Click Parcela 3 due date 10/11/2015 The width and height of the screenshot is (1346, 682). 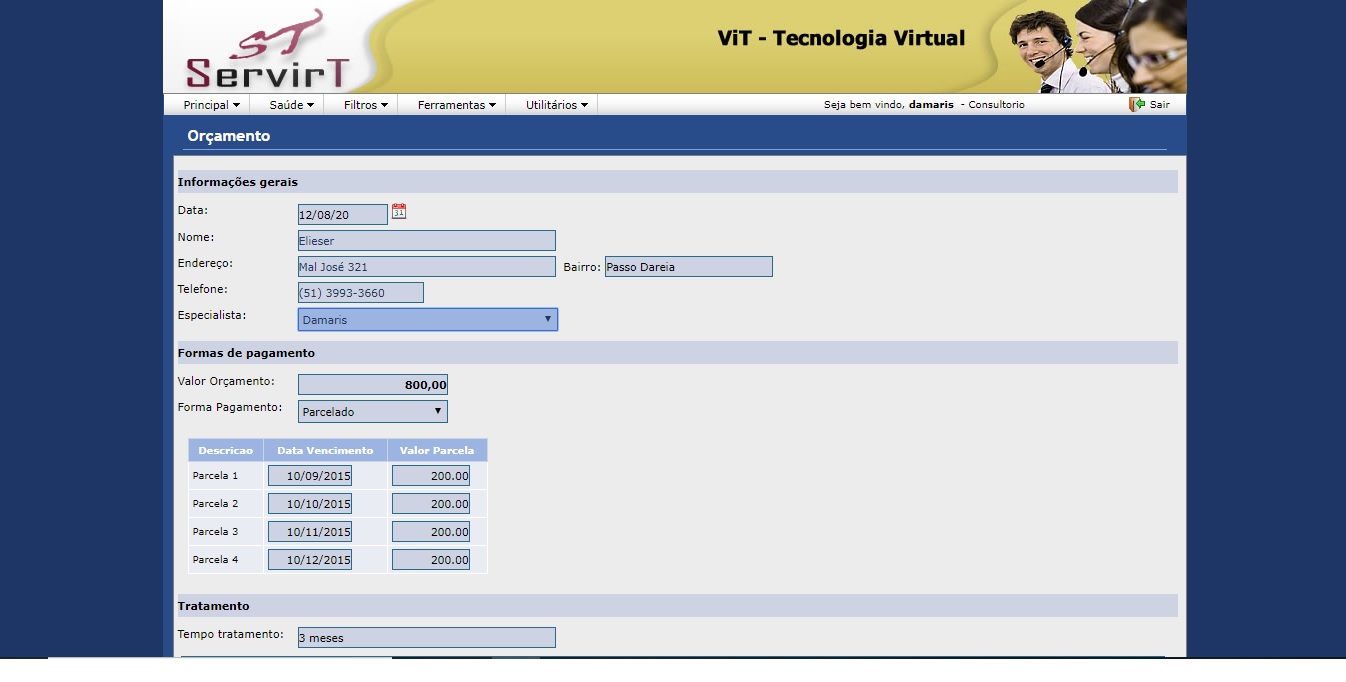310,532
